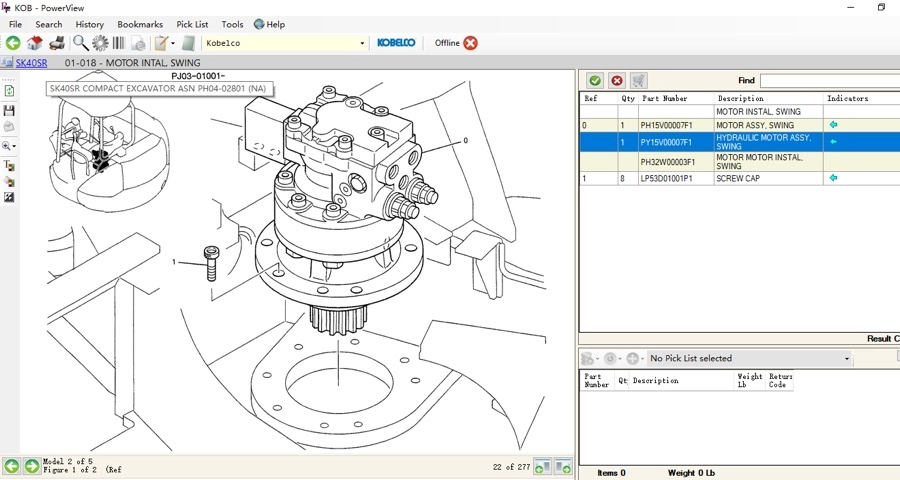Click the pick list add plus icon
Image resolution: width=900 pixels, height=480 pixels.
pyautogui.click(x=632, y=358)
